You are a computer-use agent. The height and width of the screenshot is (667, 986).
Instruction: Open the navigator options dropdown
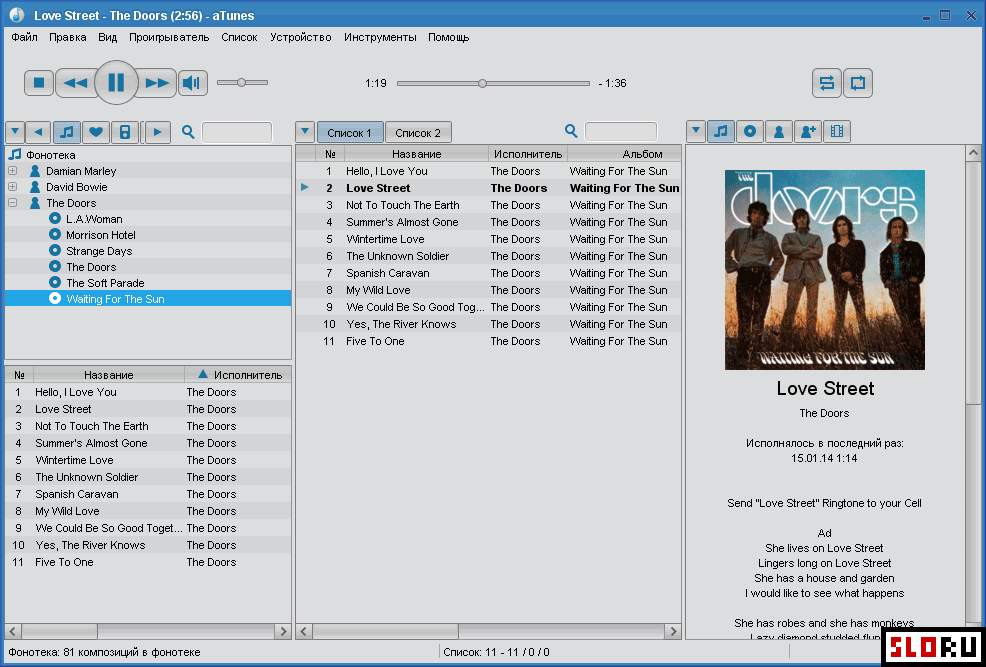click(x=15, y=132)
